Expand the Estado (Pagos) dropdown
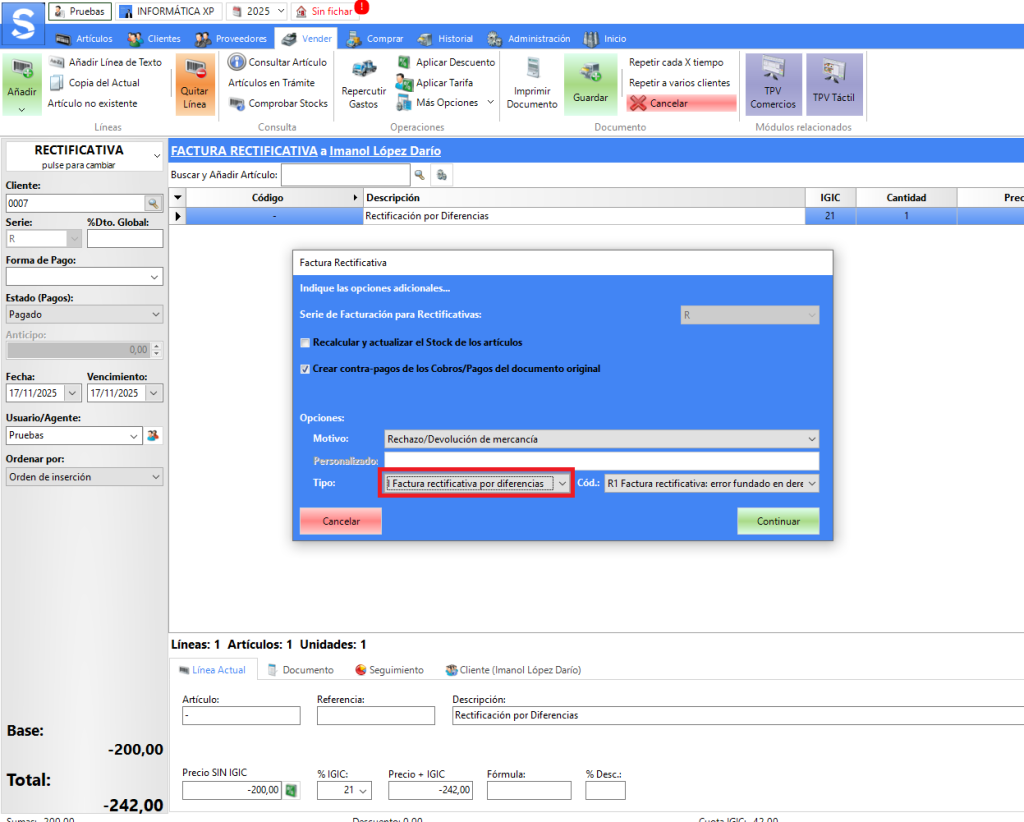This screenshot has width=1024, height=822. tap(154, 314)
